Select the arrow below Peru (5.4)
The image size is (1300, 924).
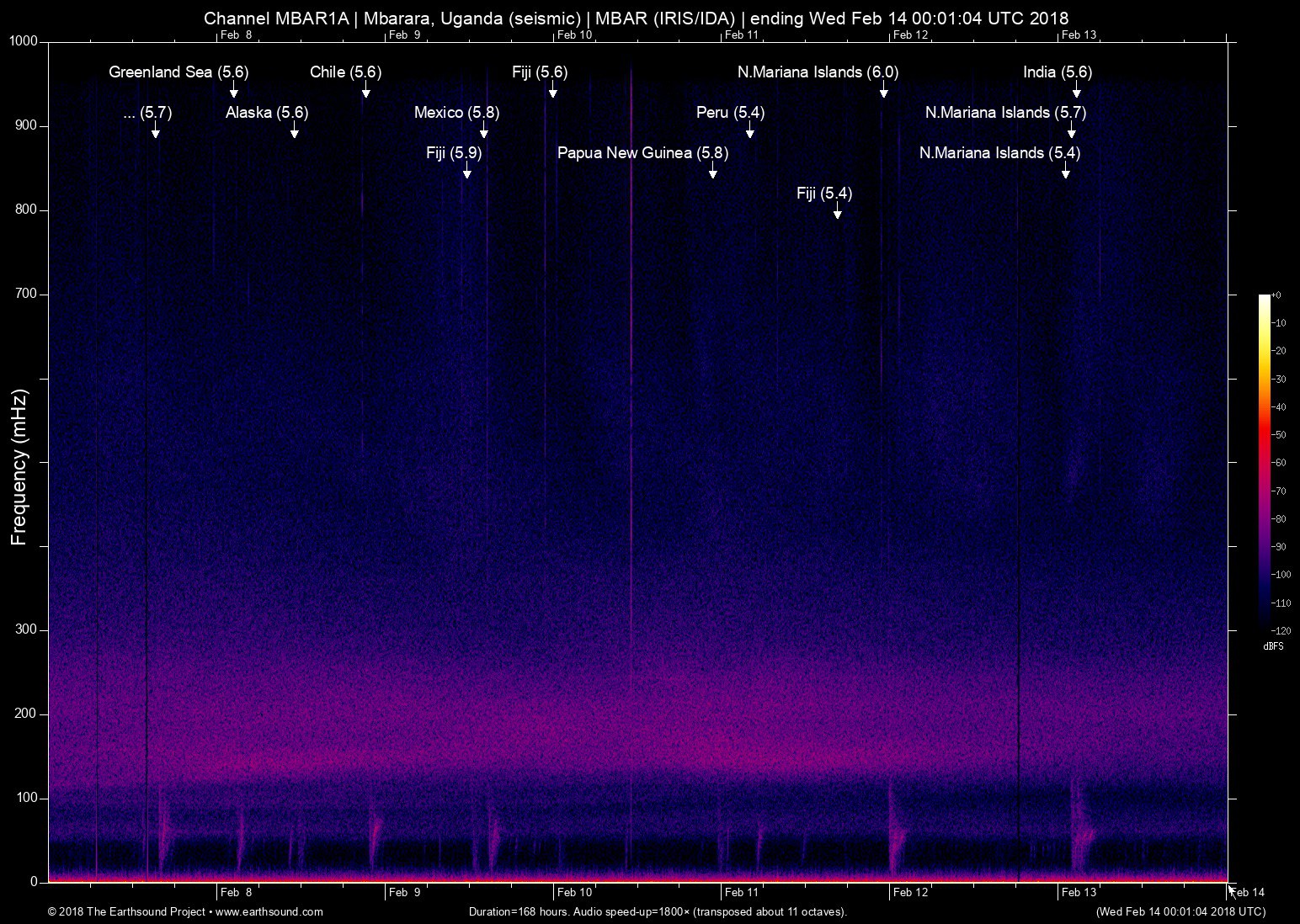click(x=749, y=130)
